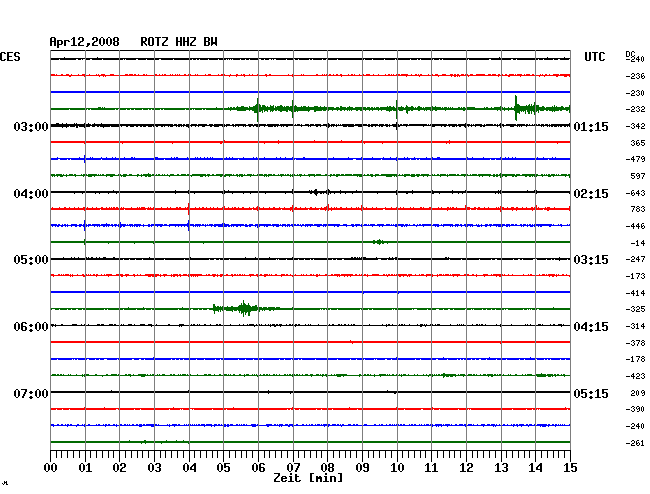Click the DC offset value -232

tap(635, 109)
